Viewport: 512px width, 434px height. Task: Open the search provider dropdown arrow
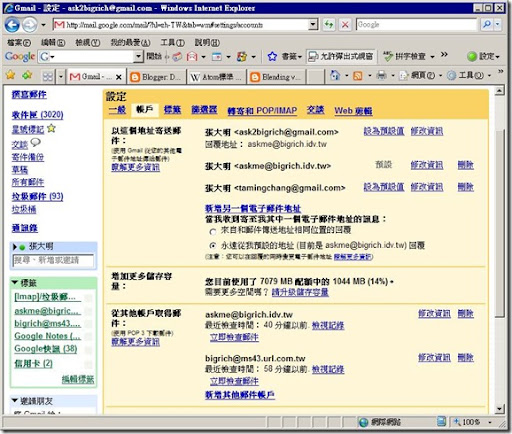498,24
